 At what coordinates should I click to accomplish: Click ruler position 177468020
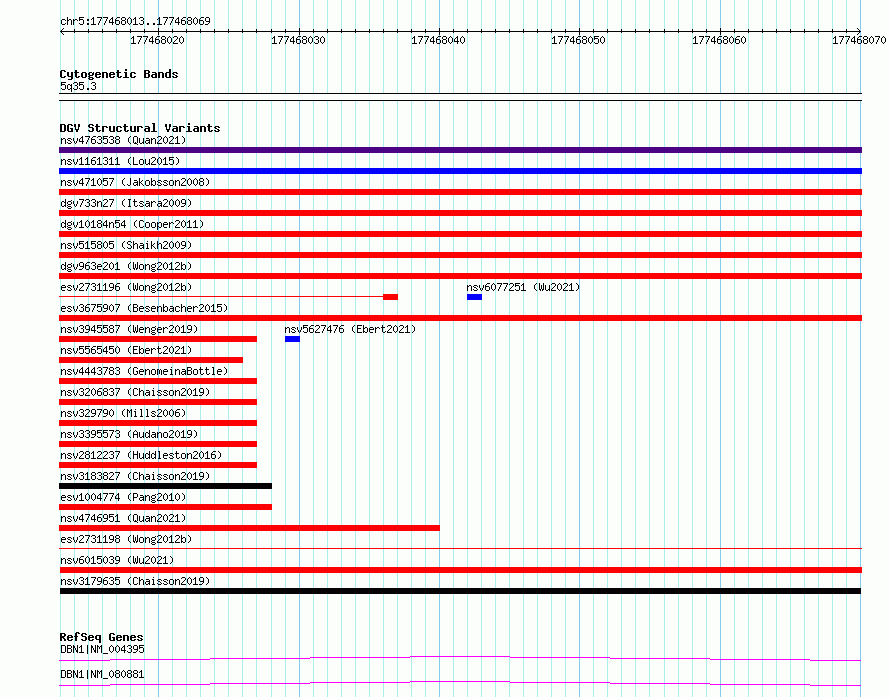click(x=157, y=40)
